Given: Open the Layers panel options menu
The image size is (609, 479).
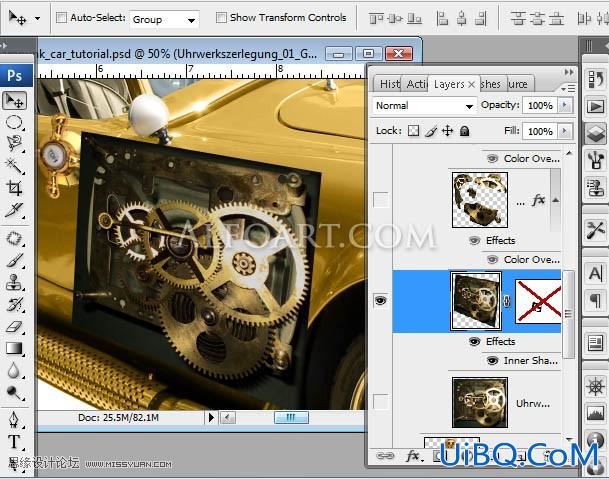Looking at the screenshot, I should [x=568, y=89].
